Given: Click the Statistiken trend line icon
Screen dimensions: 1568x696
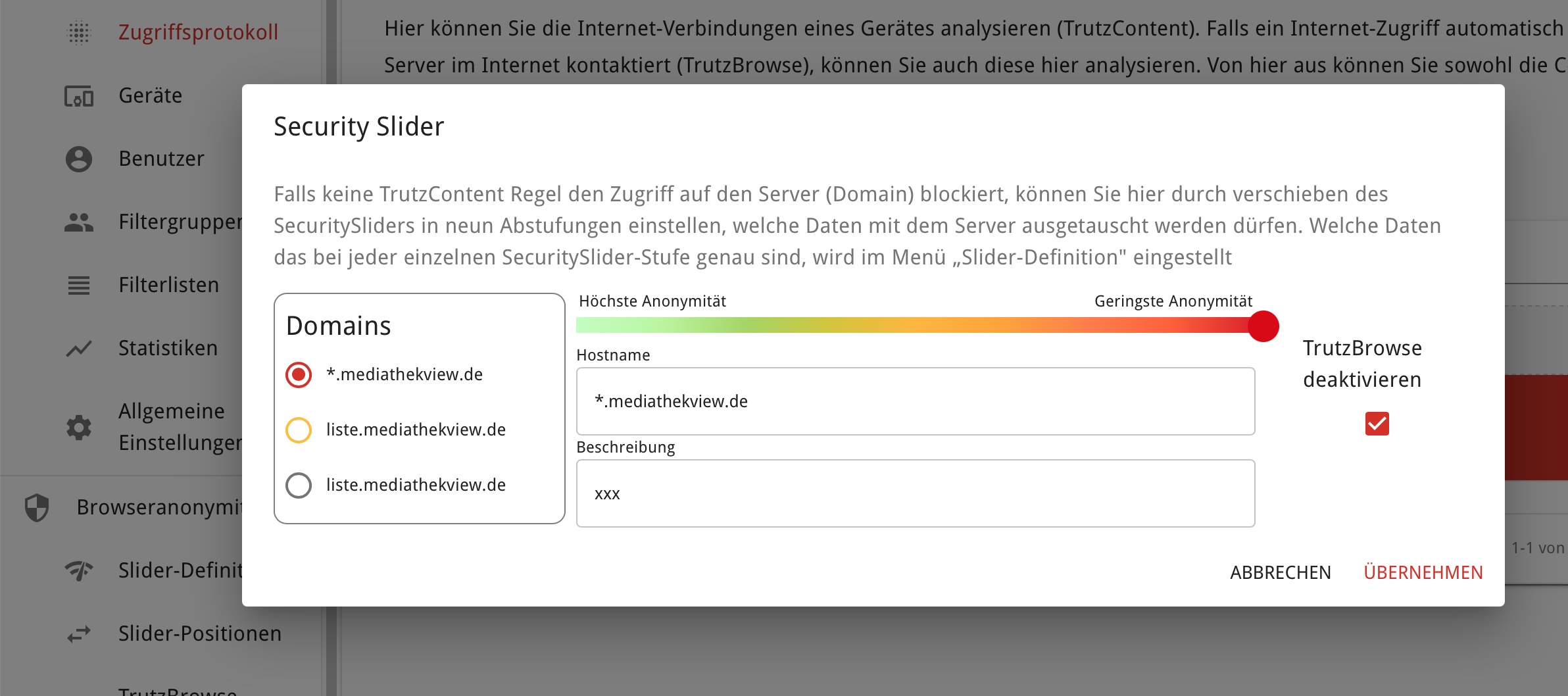Looking at the screenshot, I should point(79,349).
